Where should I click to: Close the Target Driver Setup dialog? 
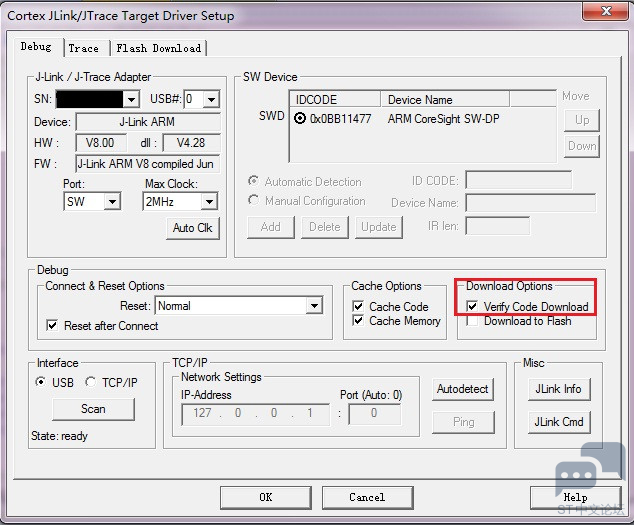607,15
